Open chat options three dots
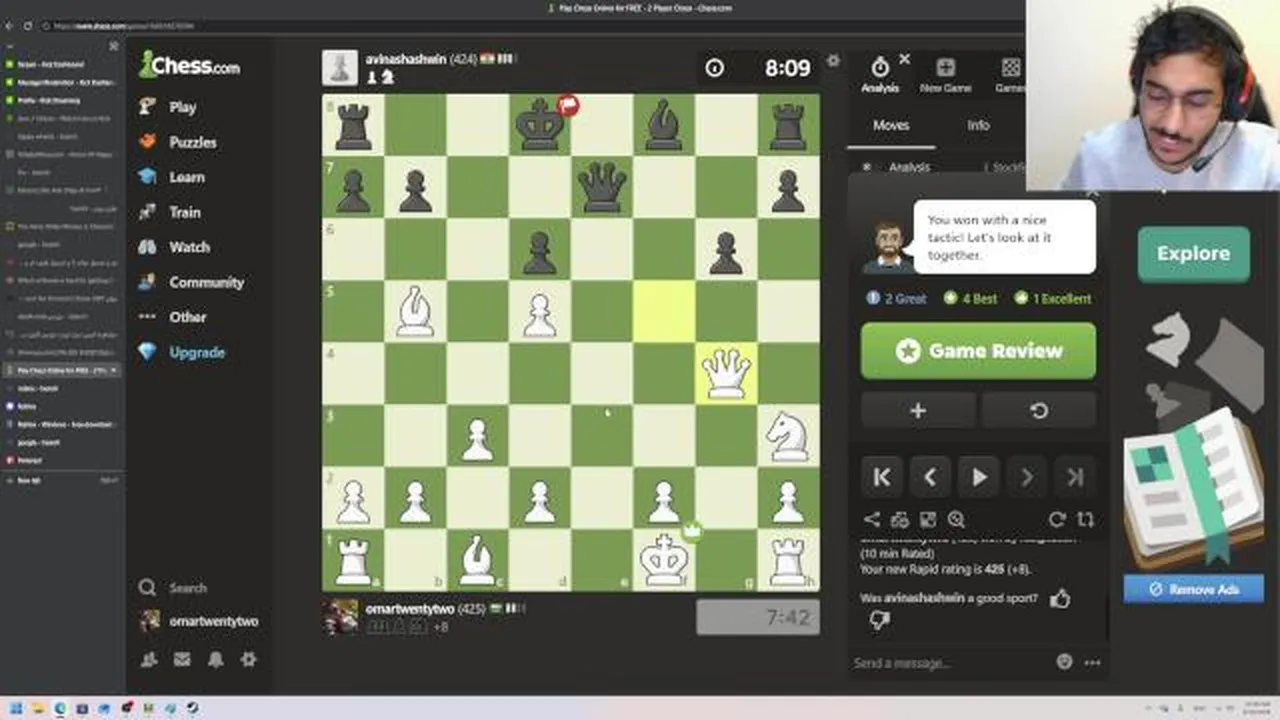This screenshot has height=720, width=1280. click(1091, 662)
